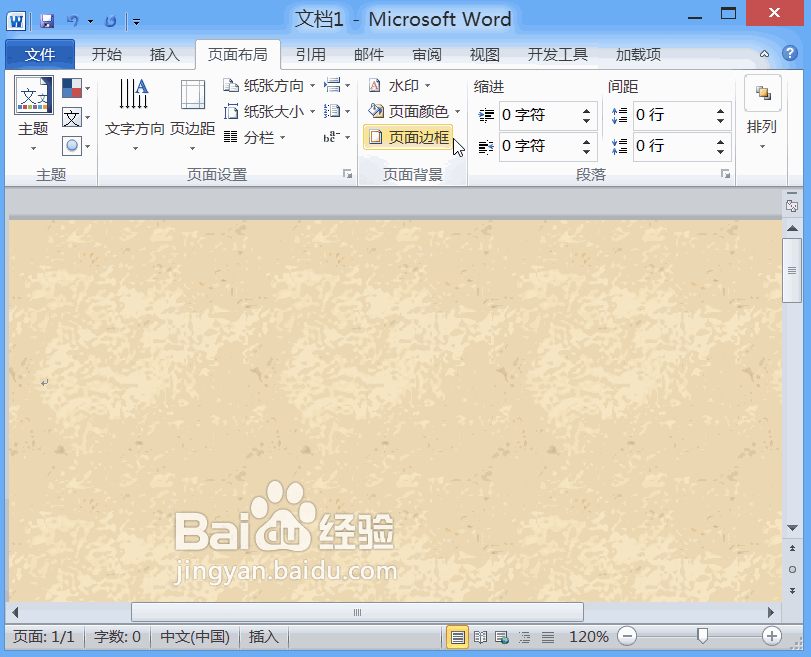Open Word Help question mark icon
The width and height of the screenshot is (811, 657).
pos(789,53)
